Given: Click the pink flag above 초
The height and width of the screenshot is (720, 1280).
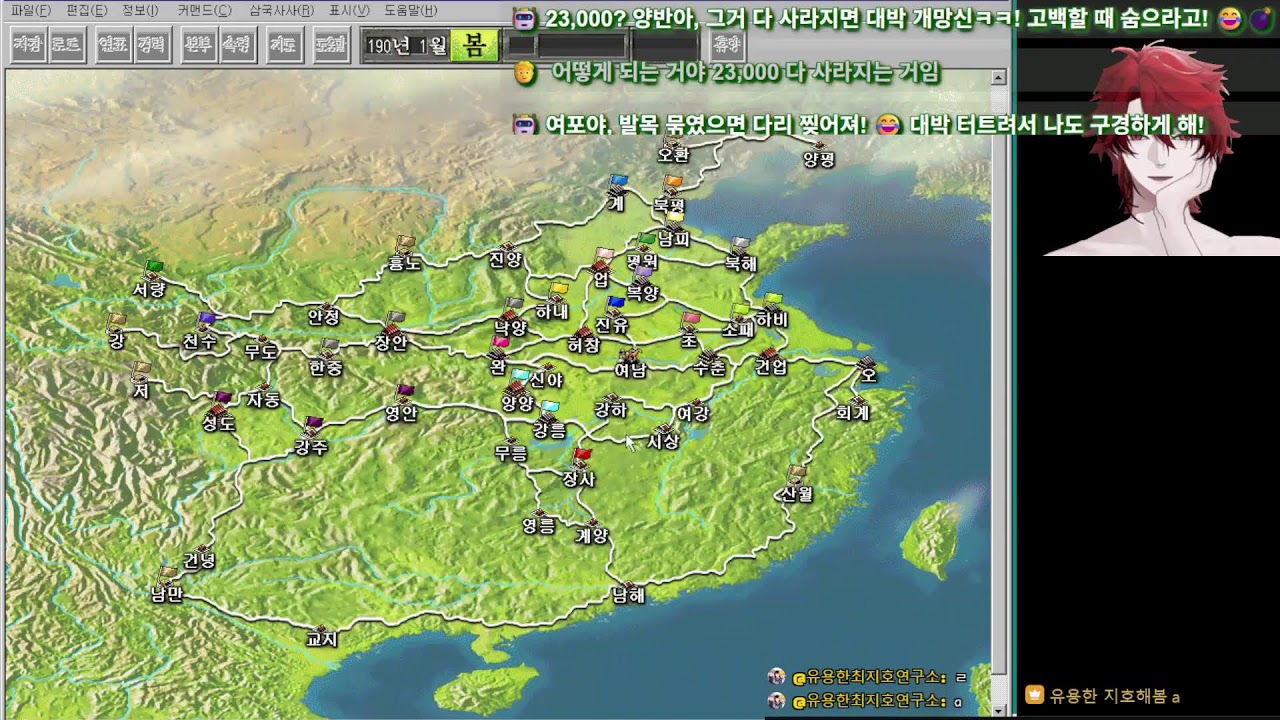Looking at the screenshot, I should click(691, 321).
